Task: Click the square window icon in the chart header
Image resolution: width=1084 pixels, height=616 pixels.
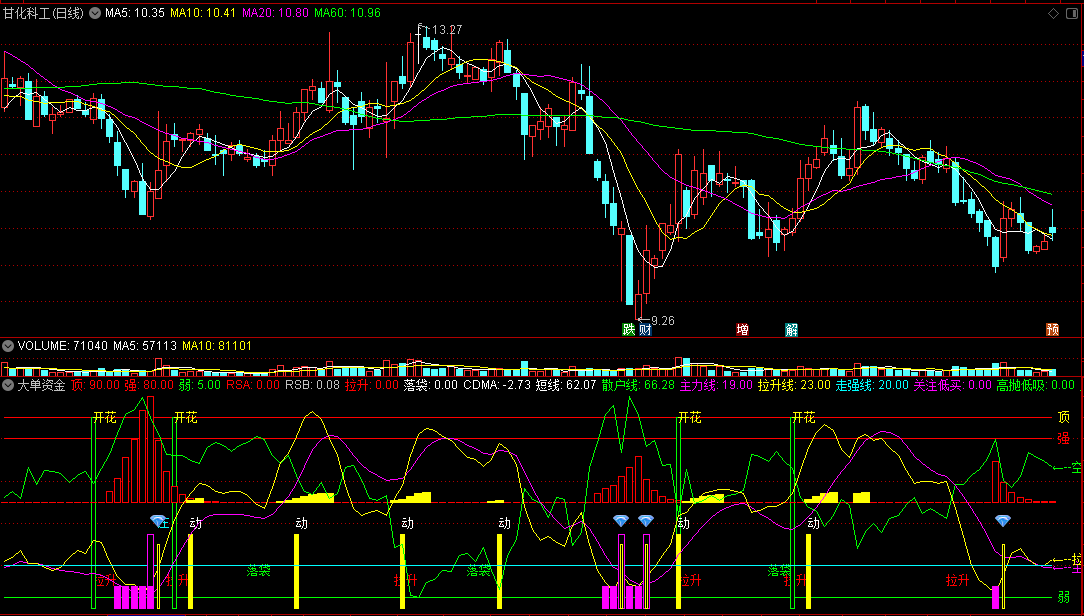Action: 1072,13
